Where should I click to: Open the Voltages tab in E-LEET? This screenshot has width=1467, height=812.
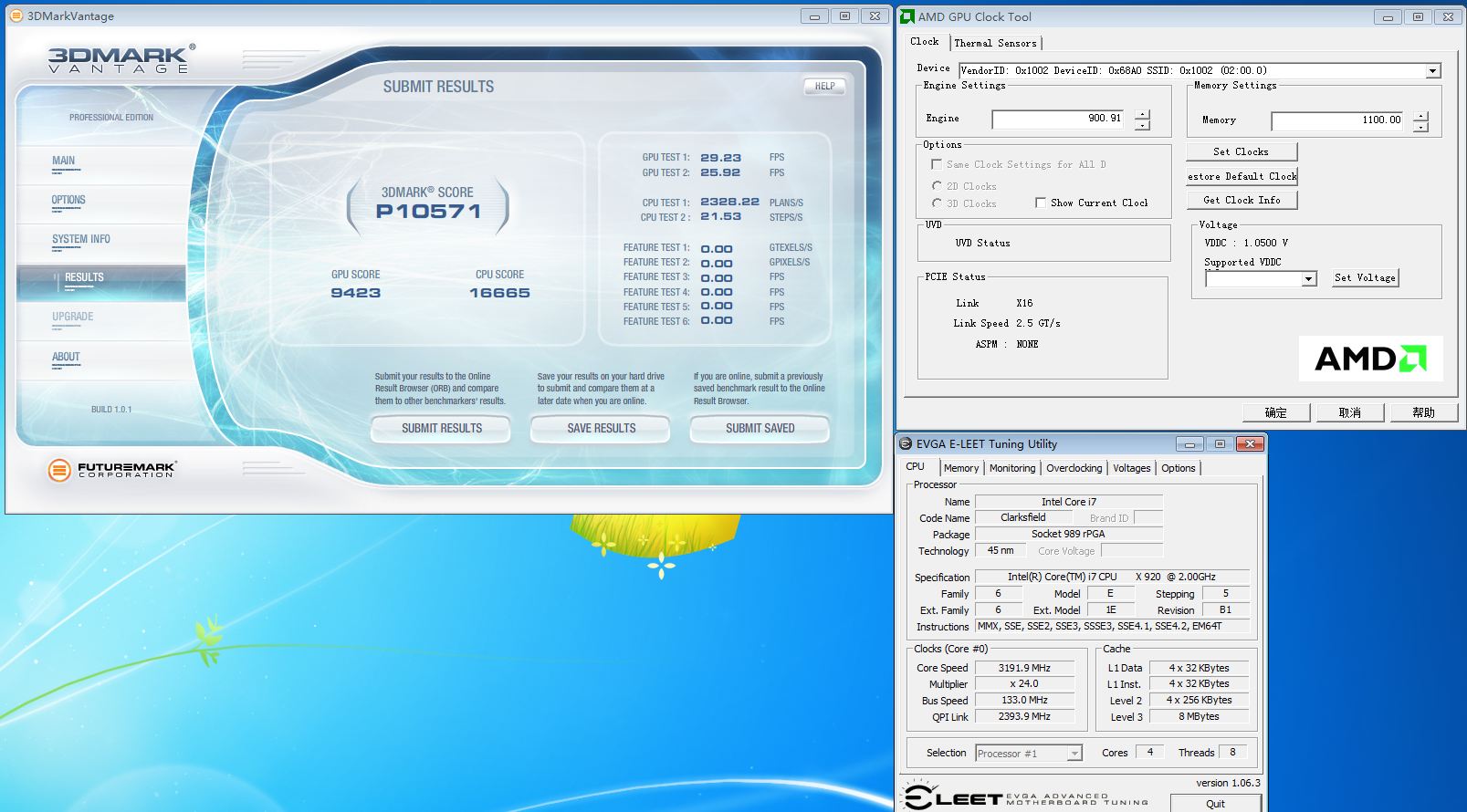[x=1132, y=468]
